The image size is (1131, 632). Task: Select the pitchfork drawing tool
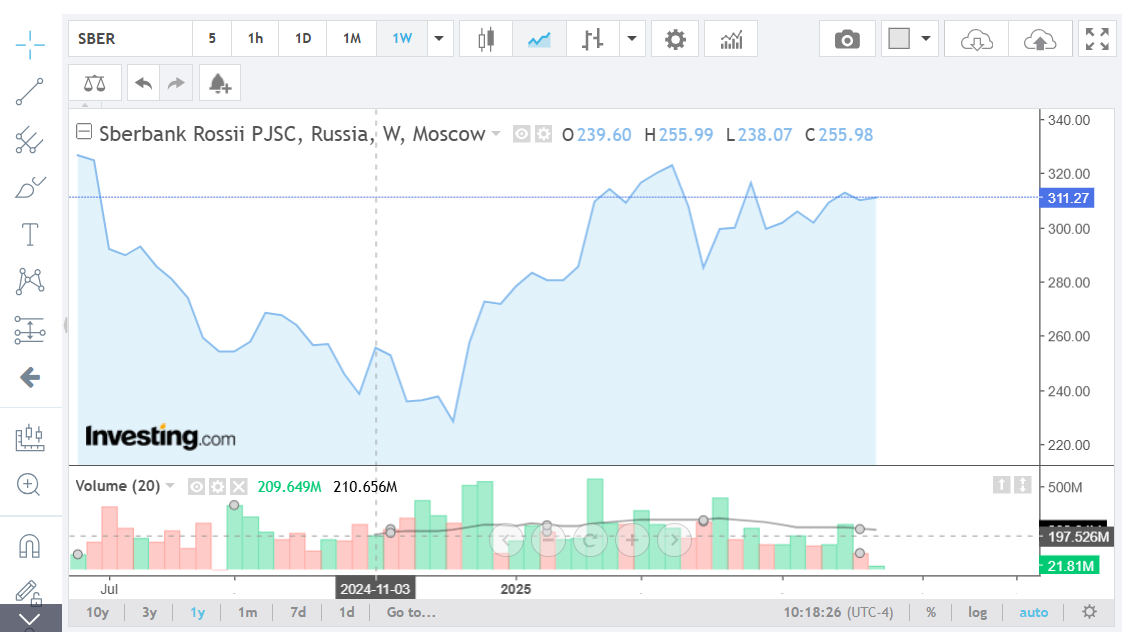pos(30,140)
